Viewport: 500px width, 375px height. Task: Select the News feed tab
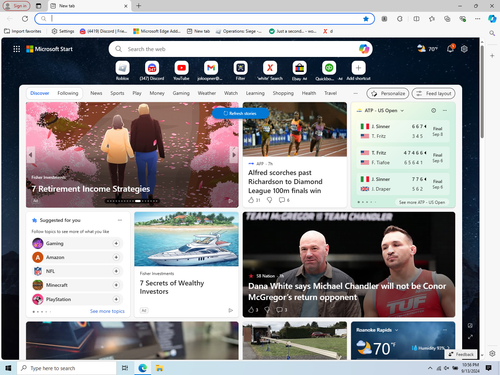96,93
